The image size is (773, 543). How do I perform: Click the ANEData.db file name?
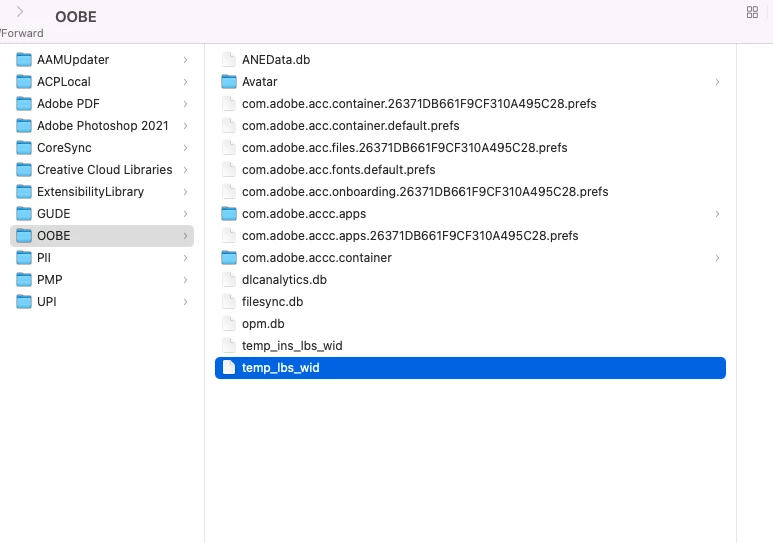point(276,60)
